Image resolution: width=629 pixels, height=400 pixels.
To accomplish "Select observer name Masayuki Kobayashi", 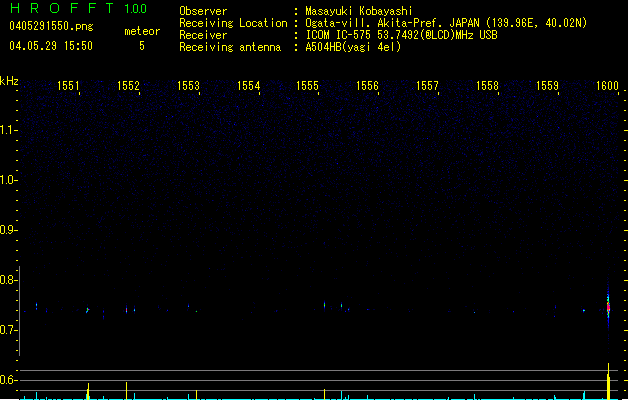I will tap(359, 11).
